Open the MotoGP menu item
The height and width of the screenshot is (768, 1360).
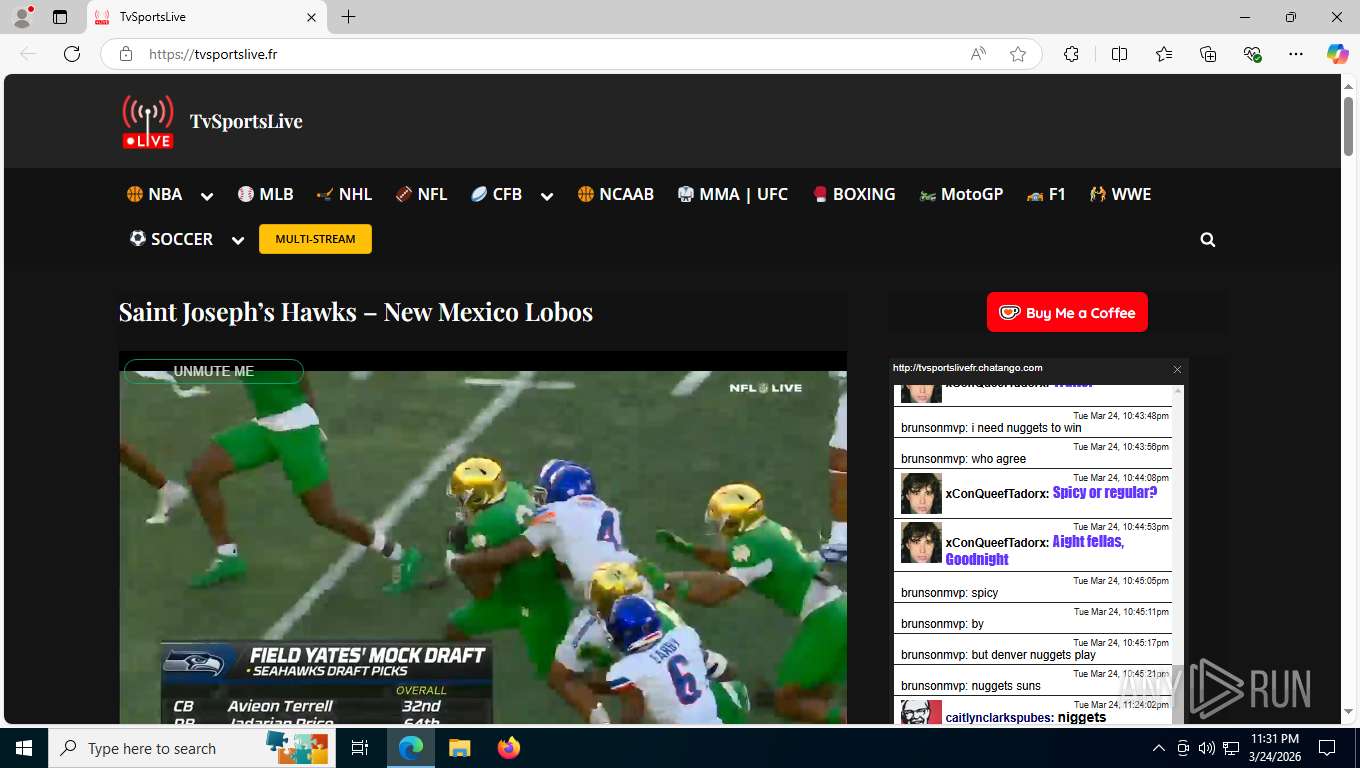pos(961,194)
